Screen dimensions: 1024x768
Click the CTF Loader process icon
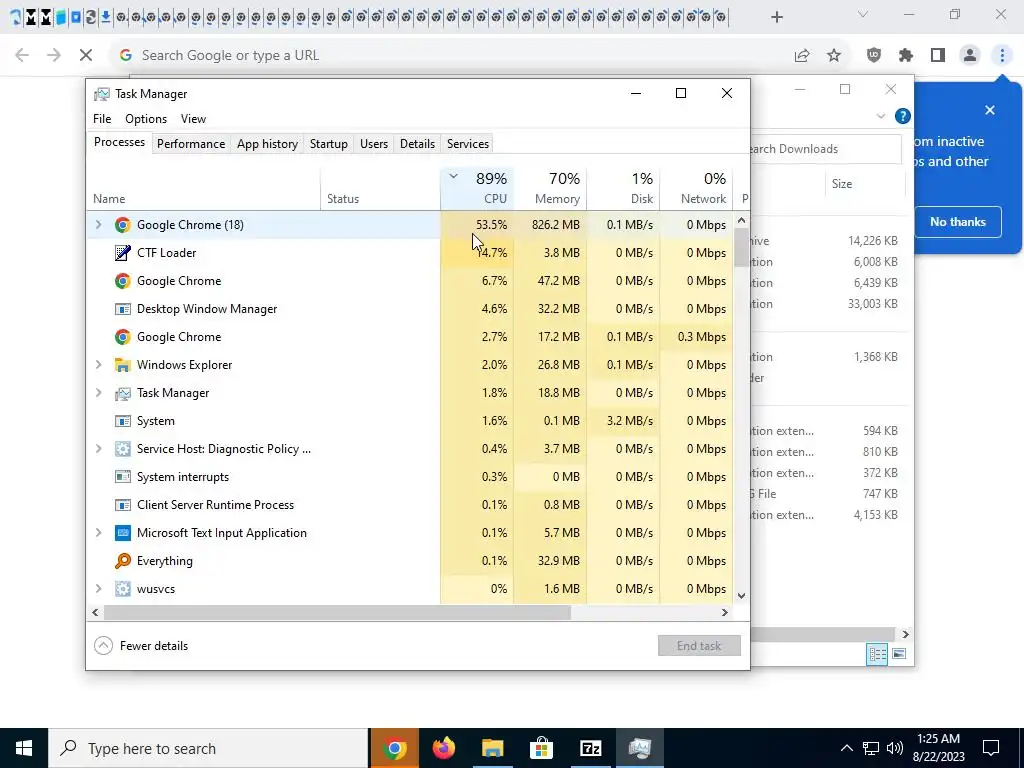pyautogui.click(x=122, y=253)
